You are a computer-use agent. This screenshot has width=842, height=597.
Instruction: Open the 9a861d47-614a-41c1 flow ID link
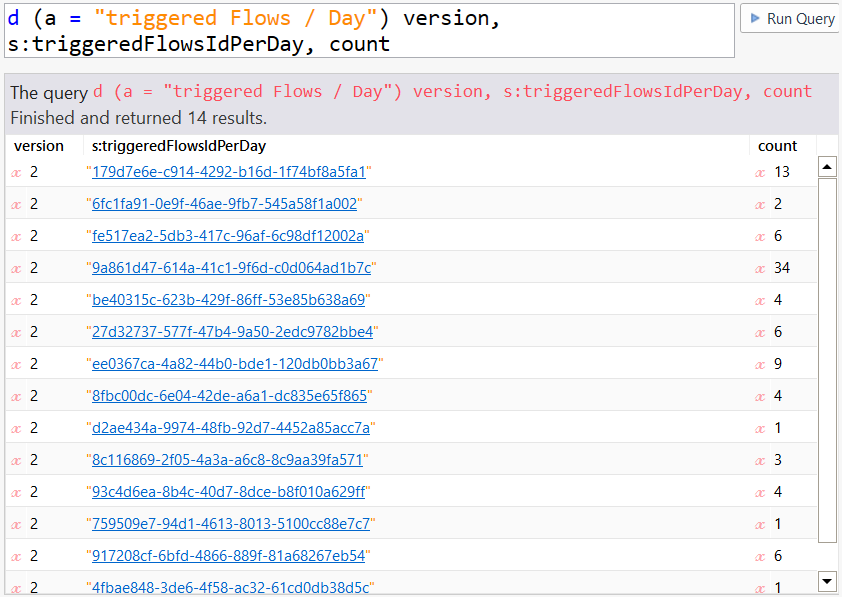[x=231, y=268]
